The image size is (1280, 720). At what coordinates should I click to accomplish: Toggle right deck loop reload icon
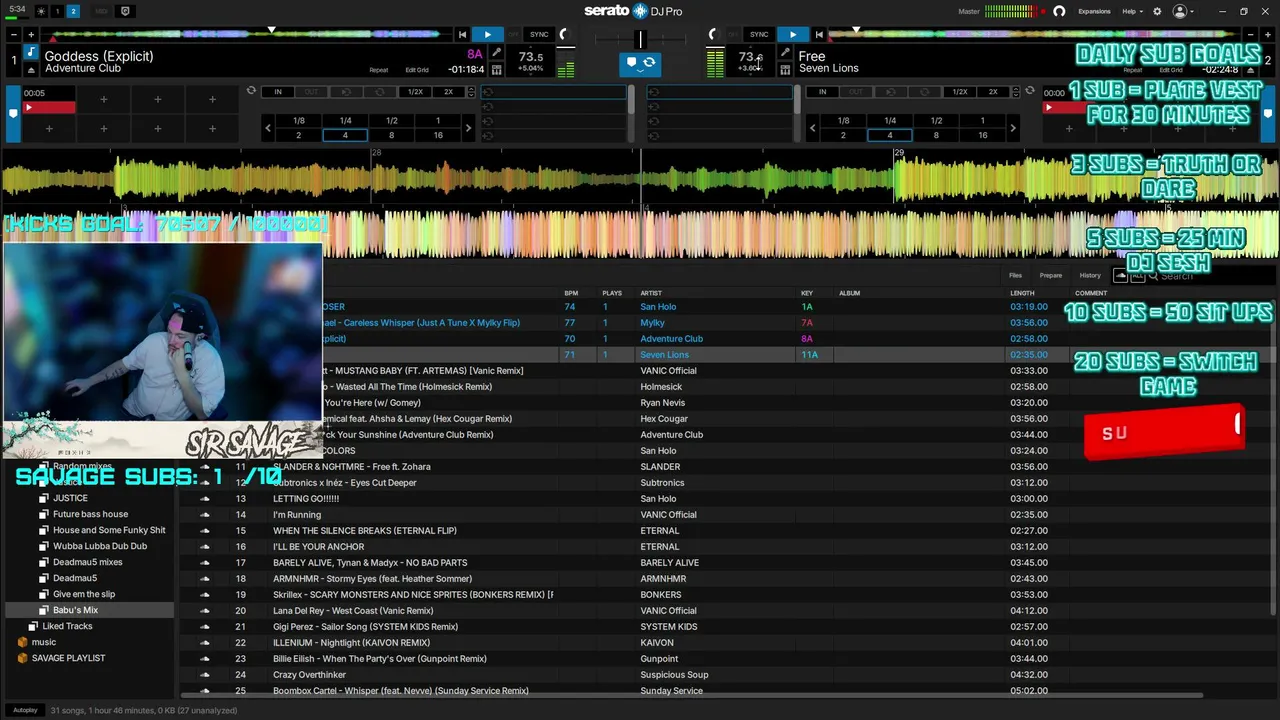point(1030,91)
